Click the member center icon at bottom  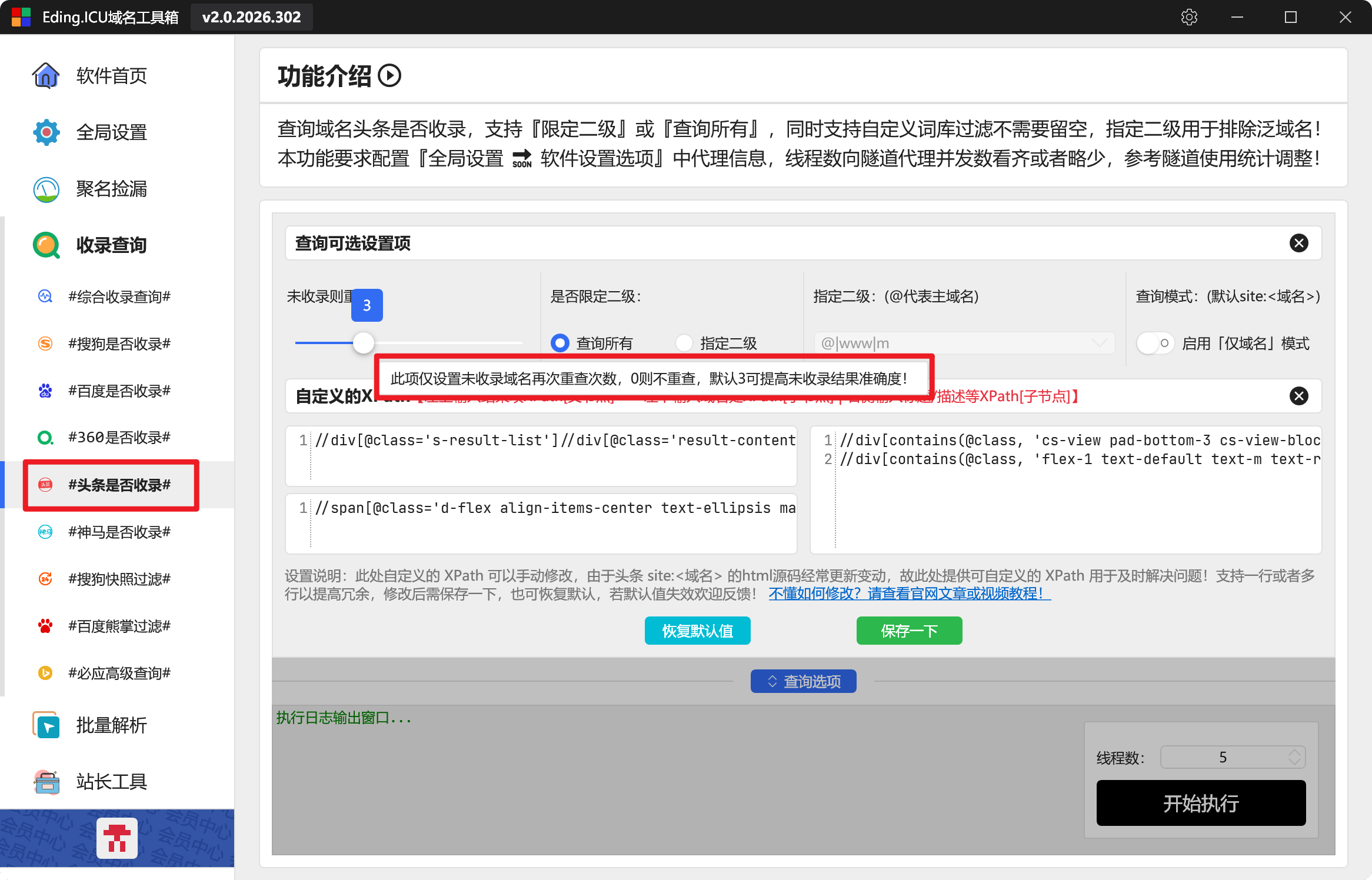(117, 838)
